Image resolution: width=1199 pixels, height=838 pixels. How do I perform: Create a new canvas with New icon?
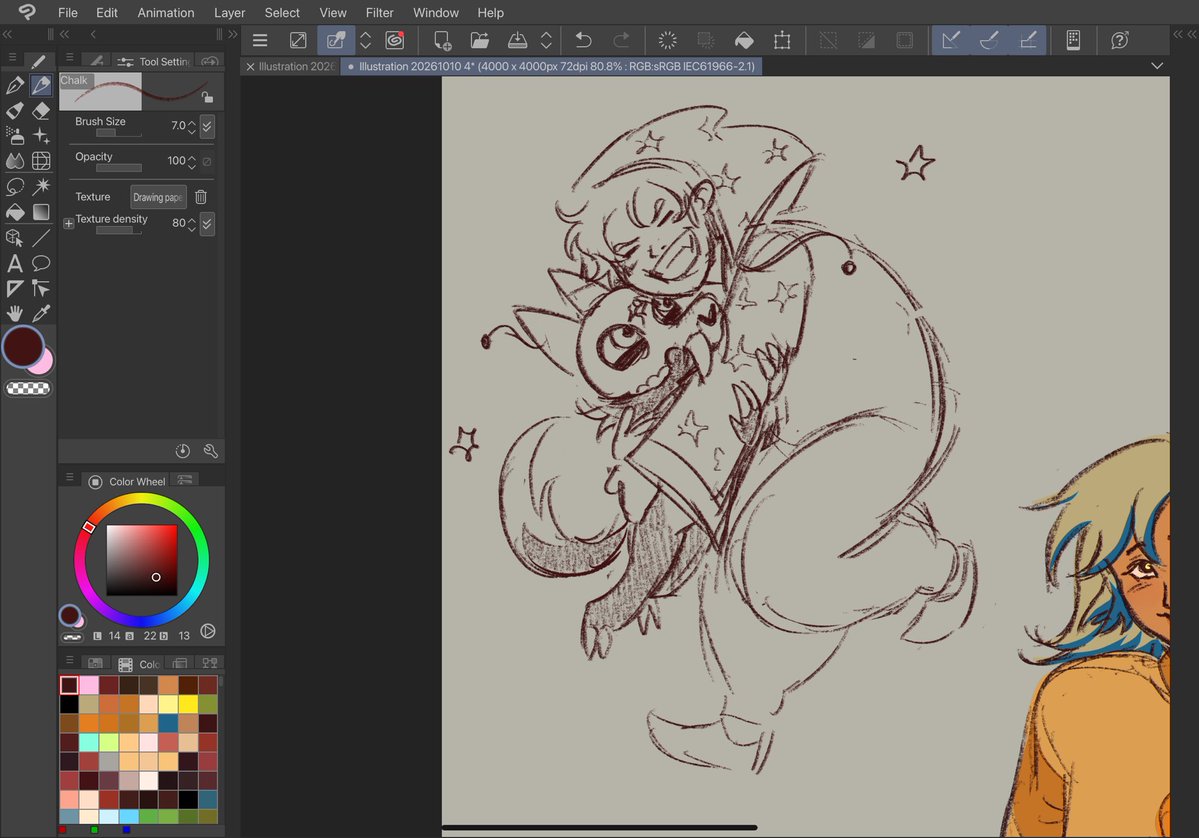click(x=442, y=41)
